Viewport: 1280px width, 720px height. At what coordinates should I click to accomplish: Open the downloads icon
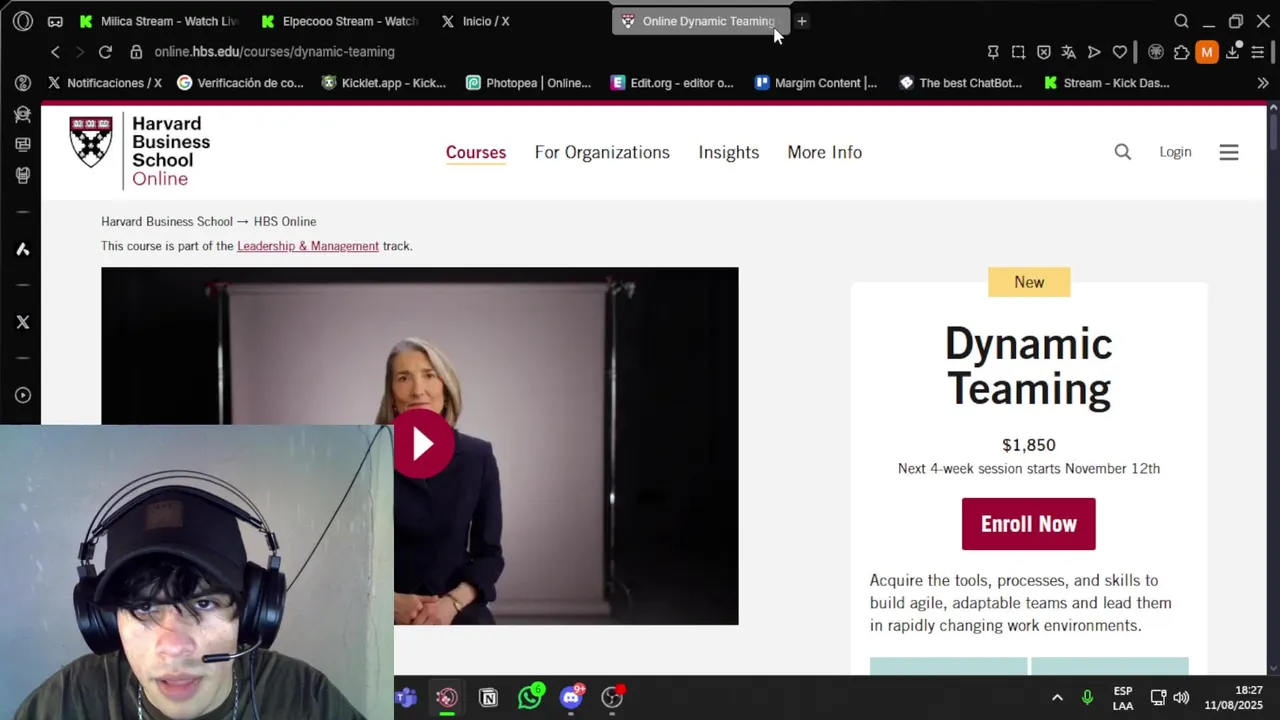tap(1233, 52)
